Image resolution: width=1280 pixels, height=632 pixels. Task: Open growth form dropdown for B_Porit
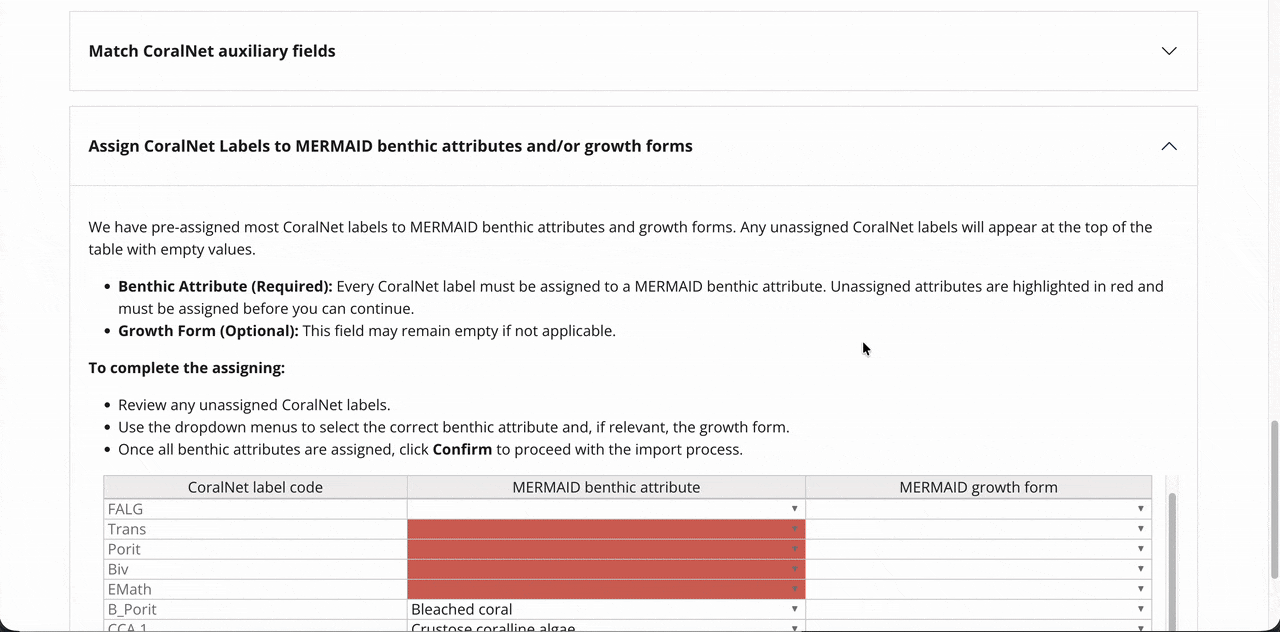[x=1140, y=609]
